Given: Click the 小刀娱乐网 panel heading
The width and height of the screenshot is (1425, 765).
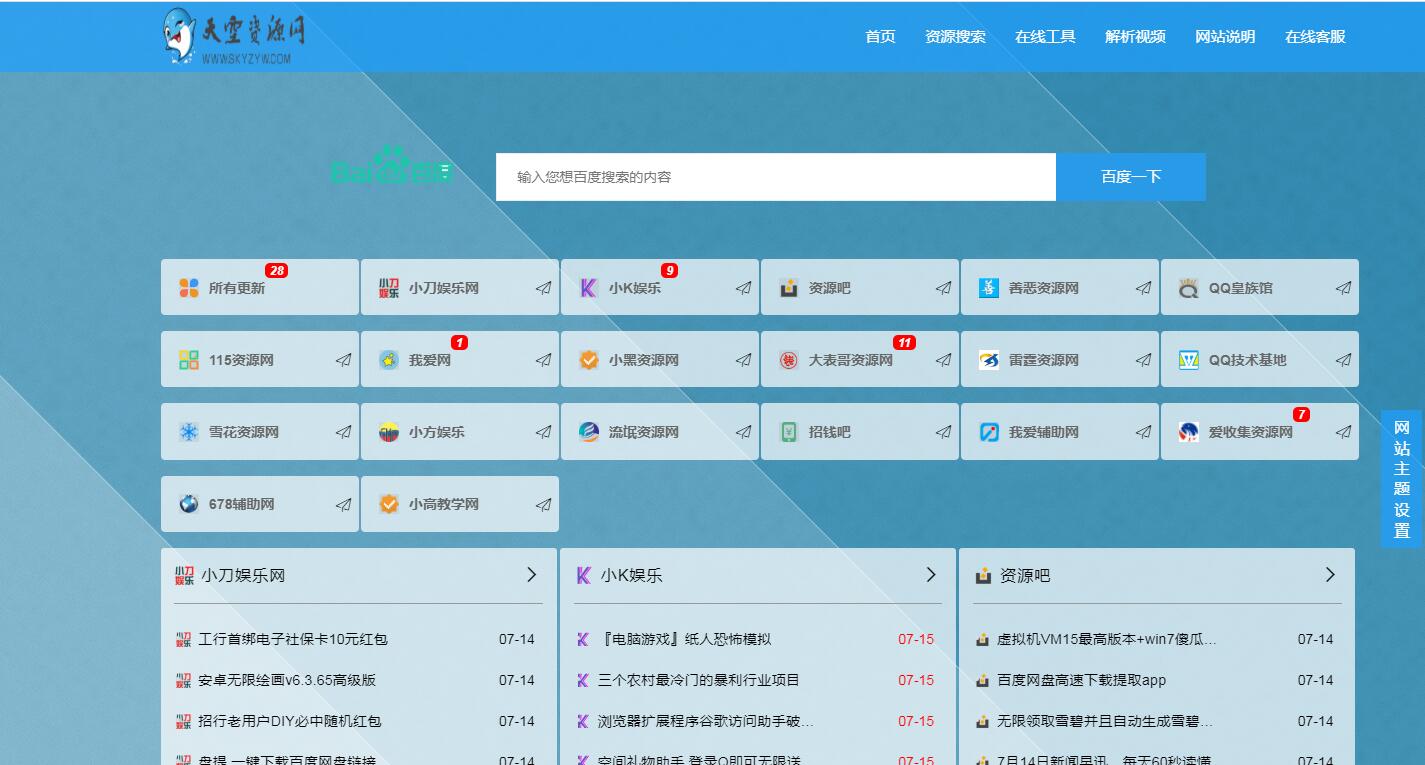Looking at the screenshot, I should pos(243,575).
